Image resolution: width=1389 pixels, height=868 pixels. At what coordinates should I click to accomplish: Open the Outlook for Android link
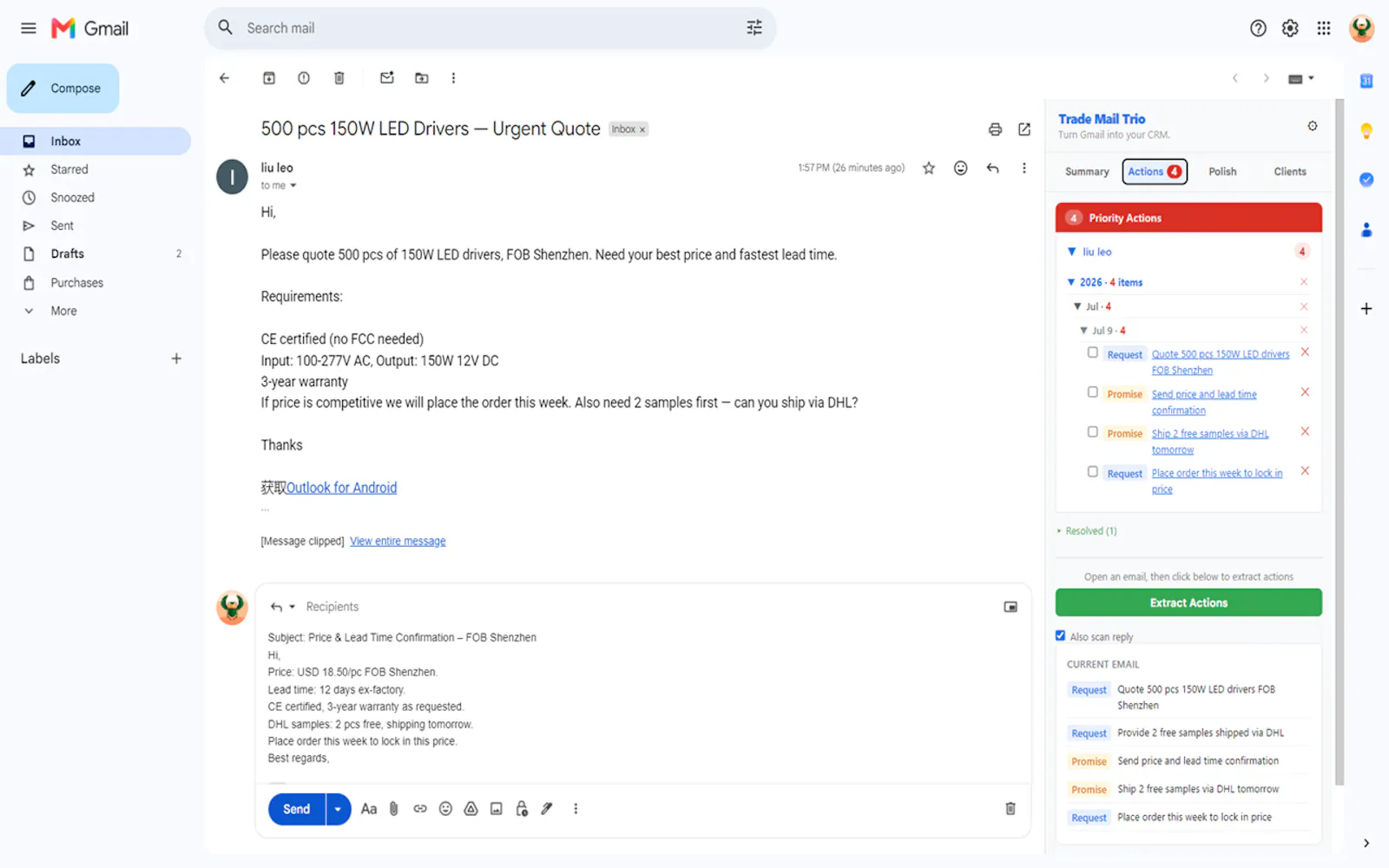pos(341,488)
